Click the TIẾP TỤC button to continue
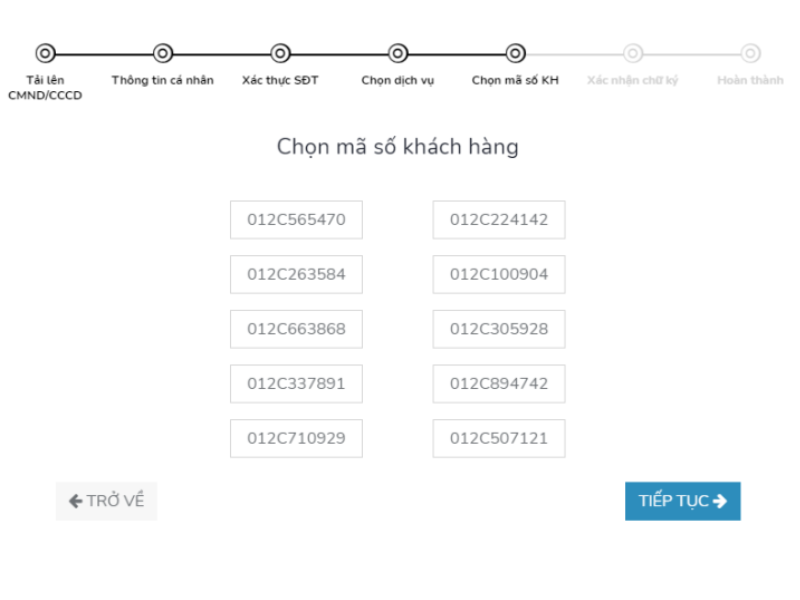 (683, 501)
